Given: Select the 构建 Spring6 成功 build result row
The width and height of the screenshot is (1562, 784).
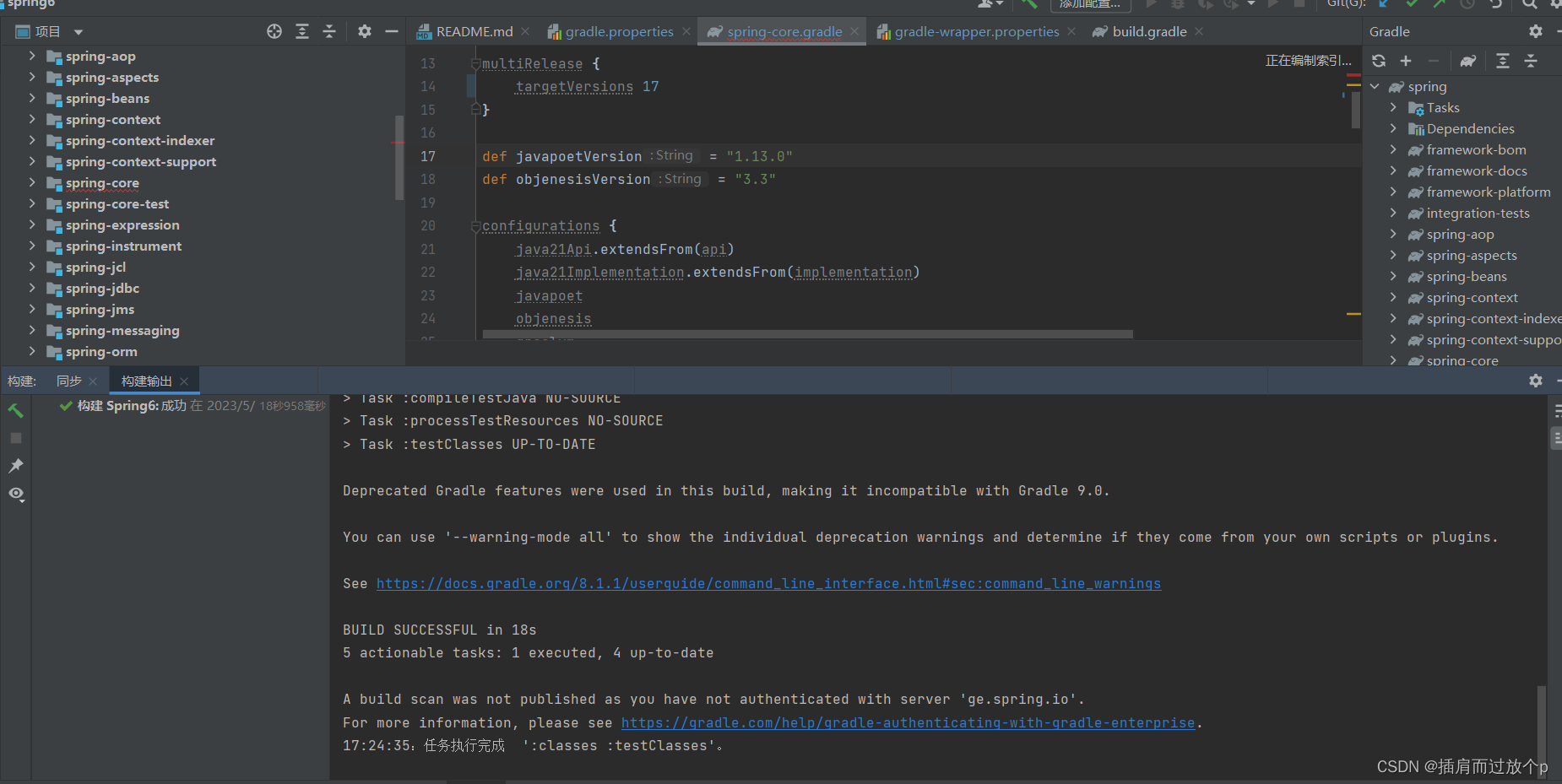Looking at the screenshot, I should click(193, 406).
